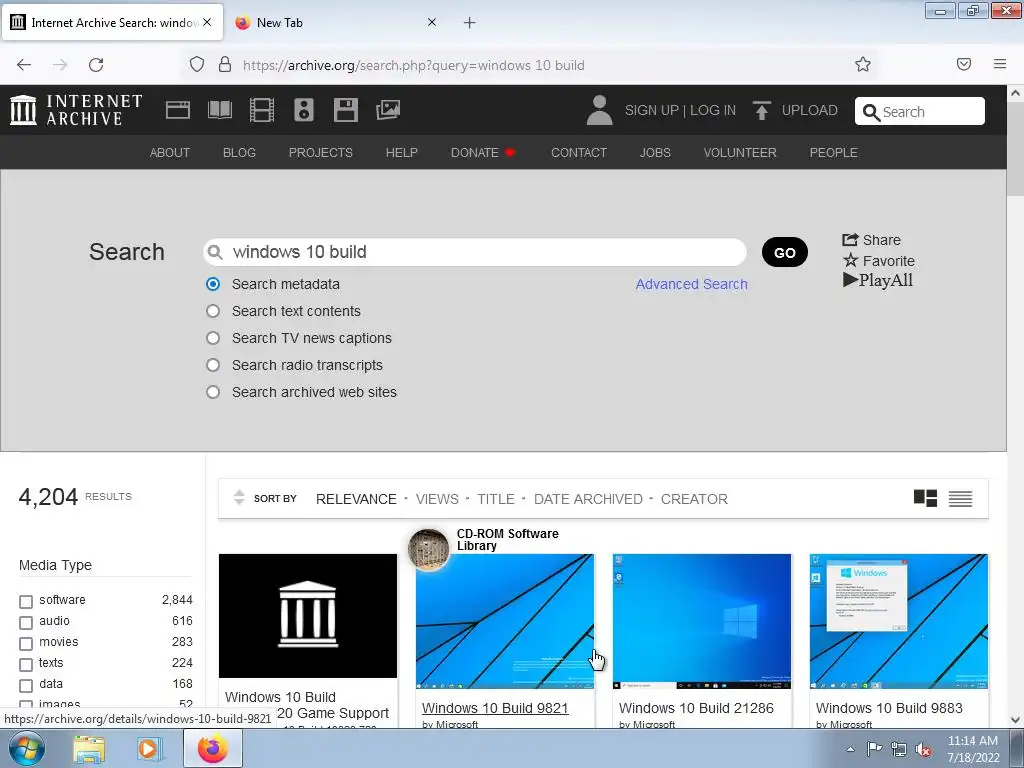Click the muted volume tray icon
Viewport: 1024px width, 768px height.
pos(923,749)
